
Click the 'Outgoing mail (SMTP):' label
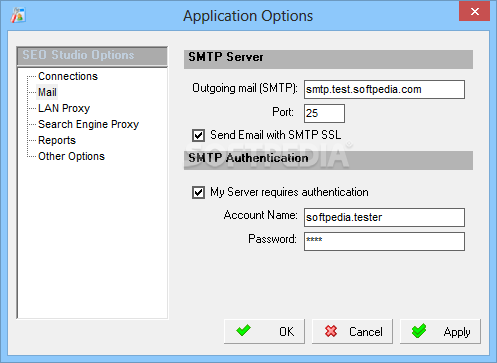click(245, 88)
